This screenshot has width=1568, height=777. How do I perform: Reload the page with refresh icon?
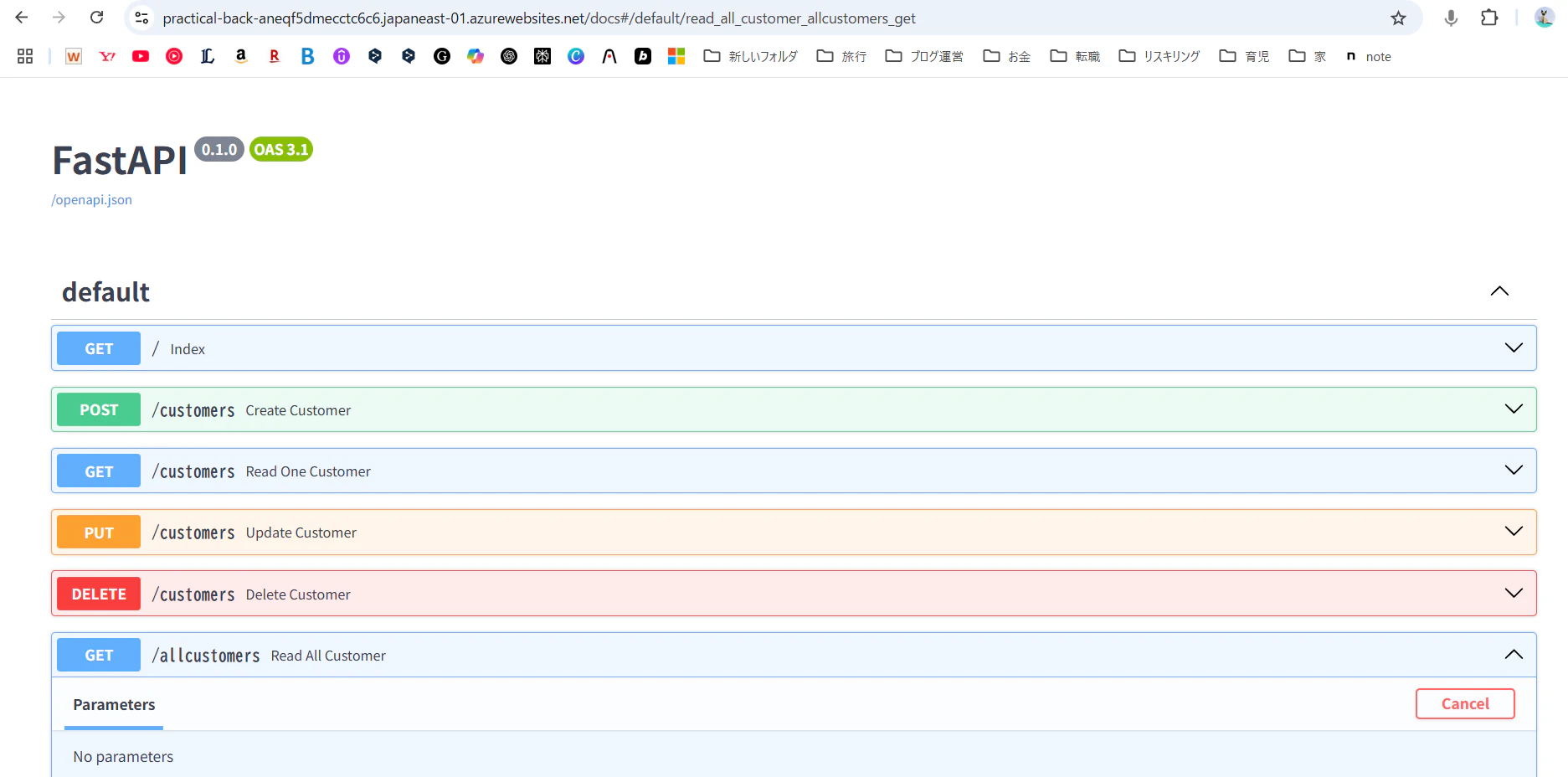click(97, 18)
